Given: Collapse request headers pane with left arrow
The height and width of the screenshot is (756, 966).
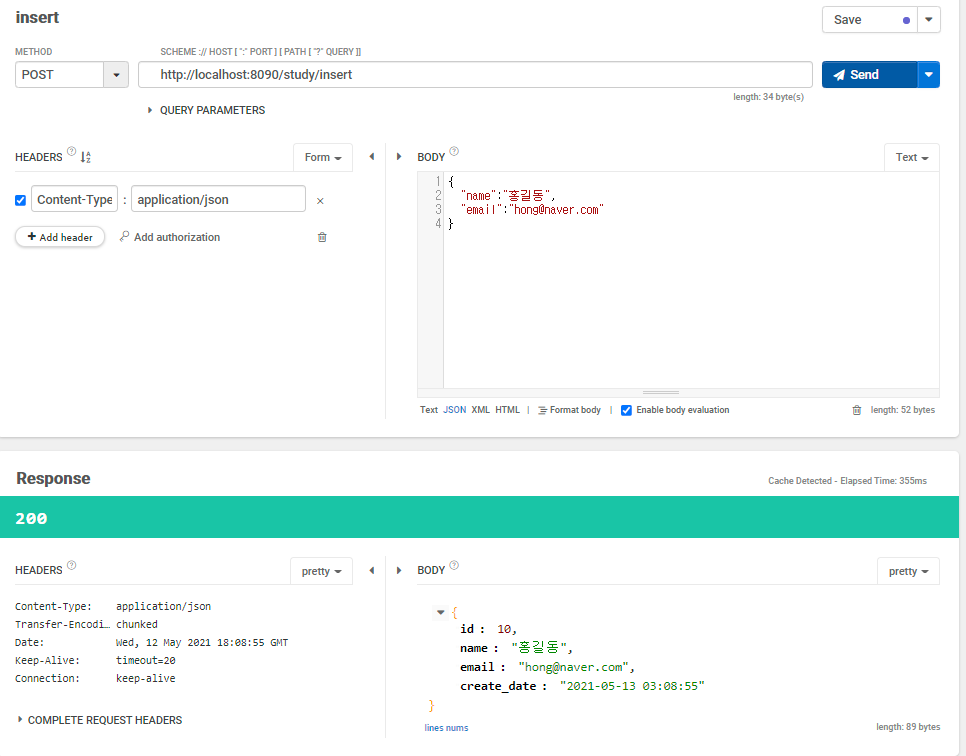Looking at the screenshot, I should 371,156.
